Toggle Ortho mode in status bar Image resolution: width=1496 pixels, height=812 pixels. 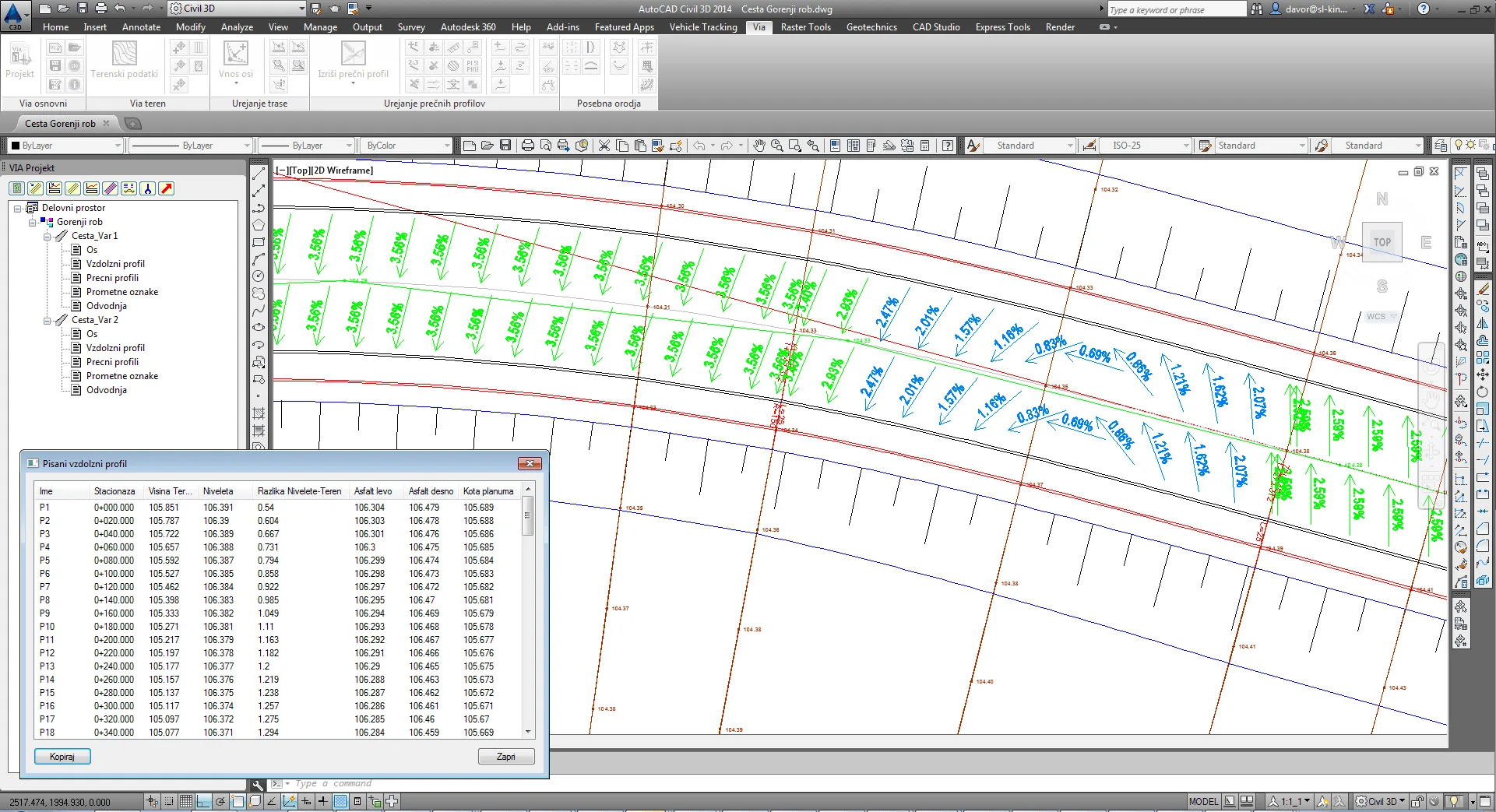click(x=203, y=801)
